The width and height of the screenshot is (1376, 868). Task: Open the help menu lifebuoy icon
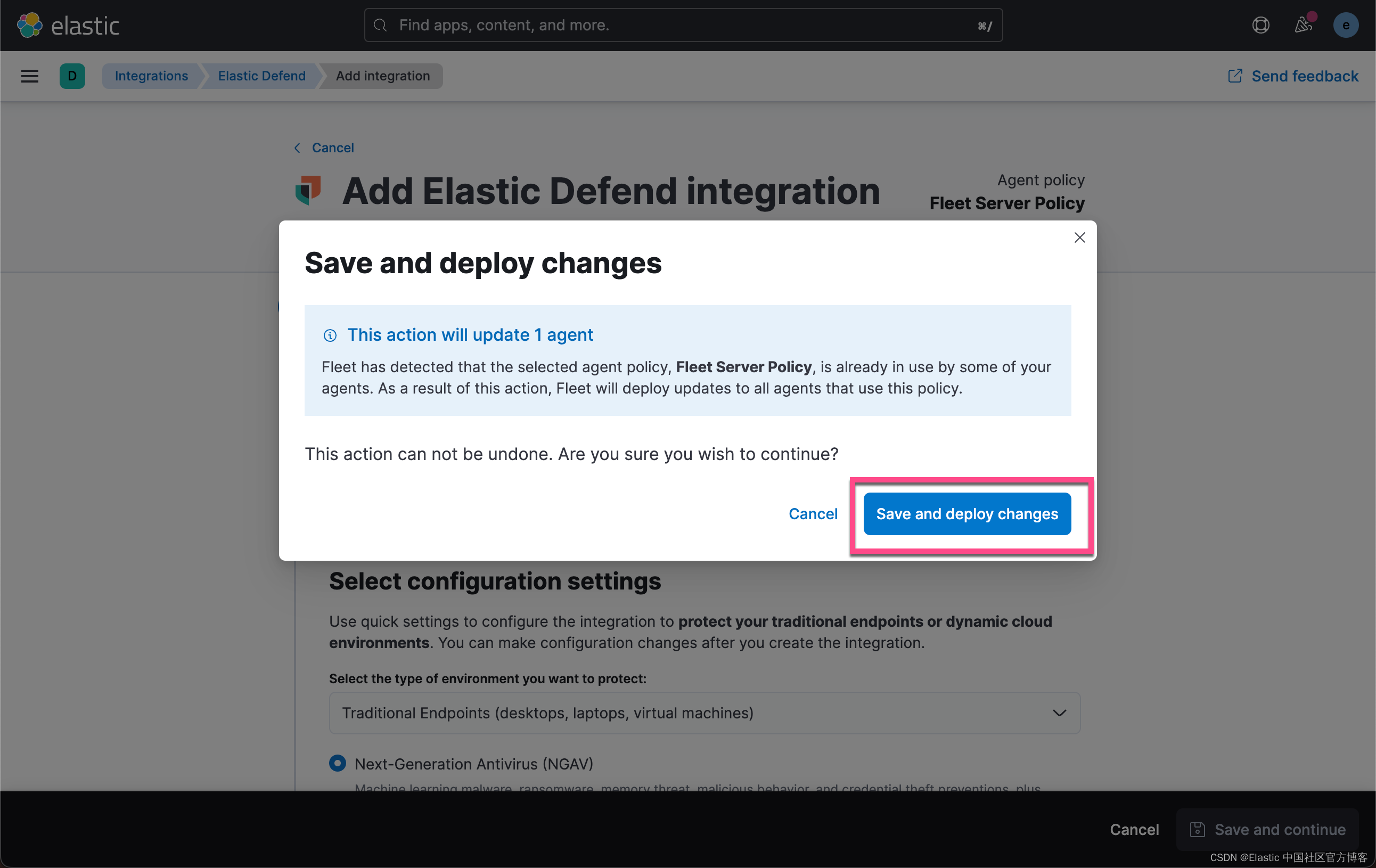(x=1260, y=25)
